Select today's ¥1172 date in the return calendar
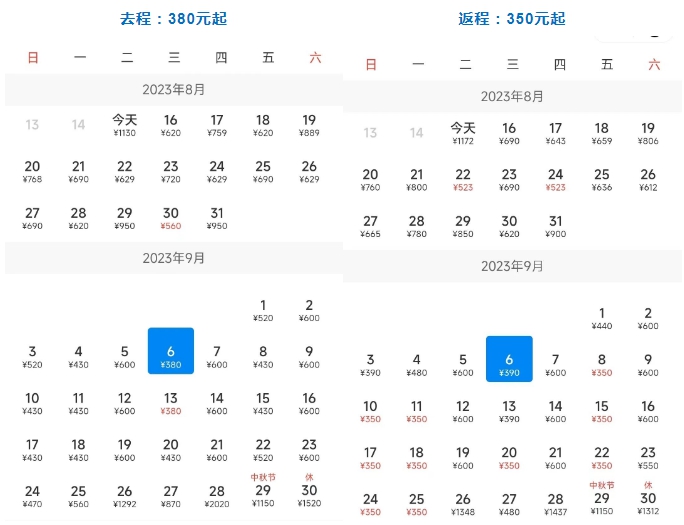The height and width of the screenshot is (525, 684). [x=462, y=133]
